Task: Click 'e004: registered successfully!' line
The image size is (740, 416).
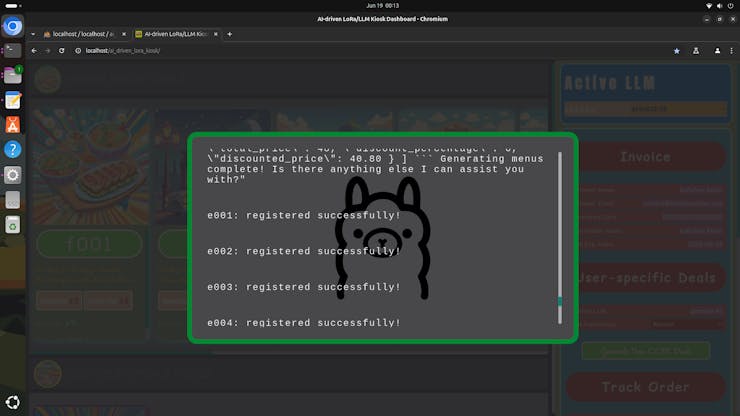Action: click(303, 323)
